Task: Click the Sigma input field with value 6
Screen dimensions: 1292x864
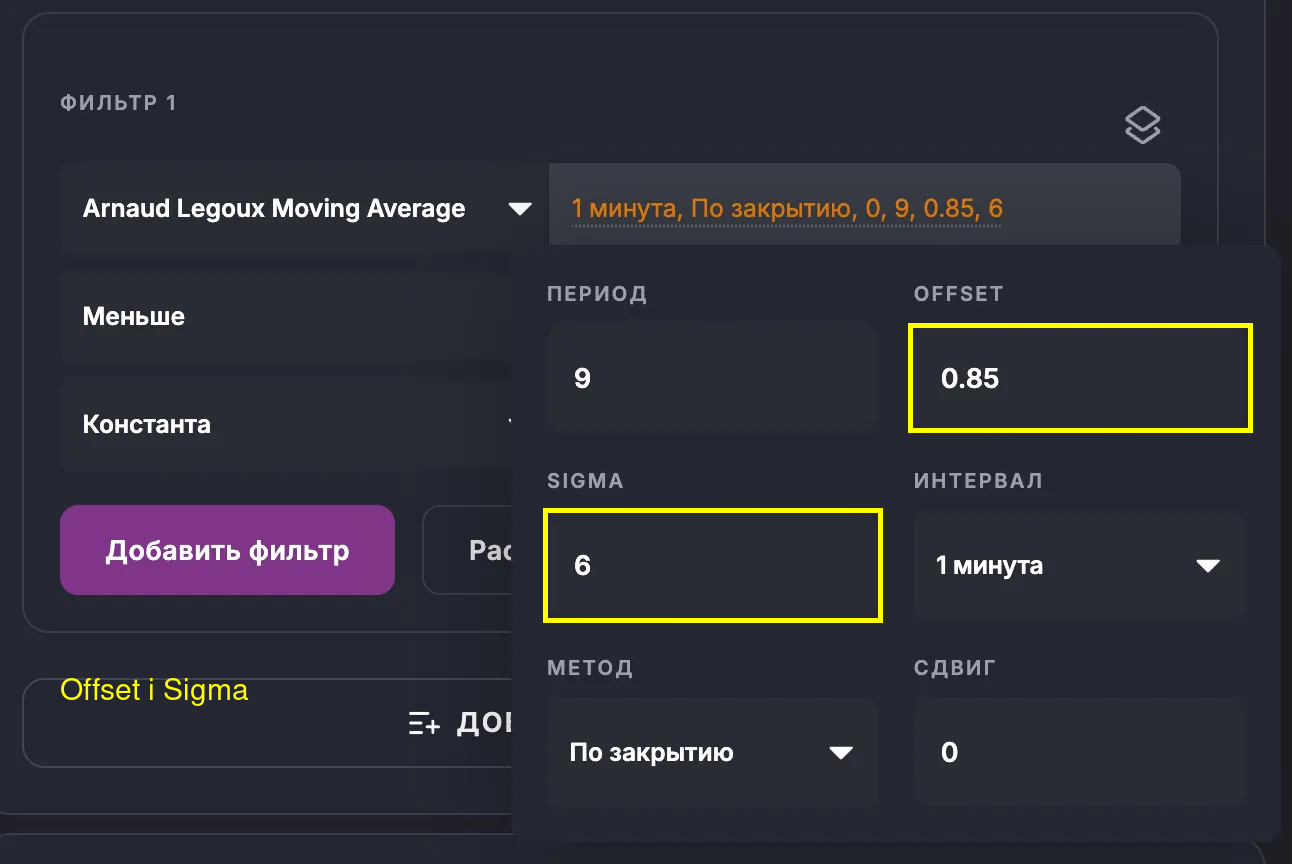Action: [x=712, y=565]
